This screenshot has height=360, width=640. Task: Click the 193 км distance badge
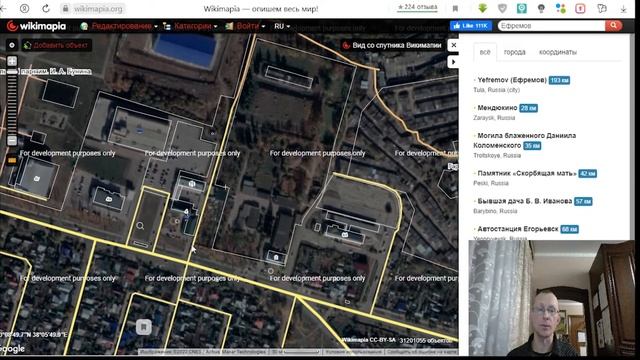tap(559, 80)
